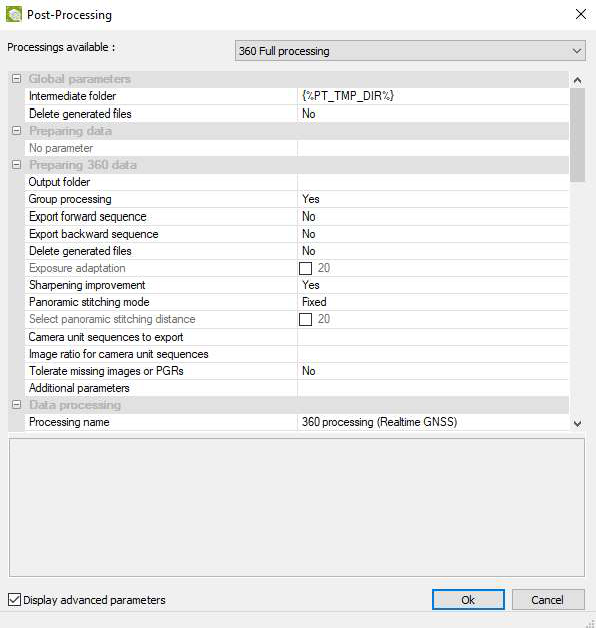
Task: Click the Cancel button
Action: point(548,600)
